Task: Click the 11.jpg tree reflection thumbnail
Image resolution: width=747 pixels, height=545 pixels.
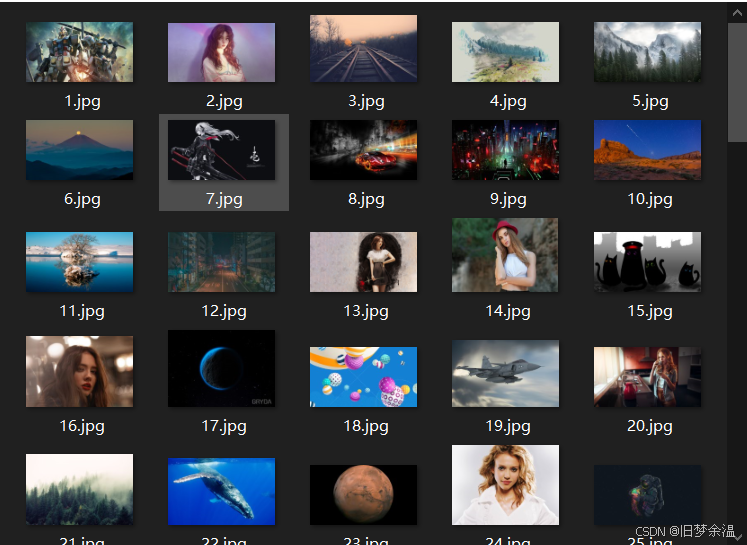Action: pos(79,262)
